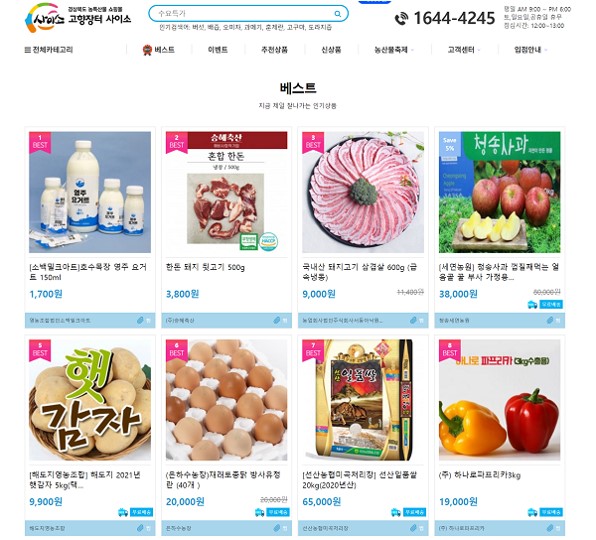This screenshot has width=596, height=540.
Task: Expand the 농산물축제 dropdown menu
Action: pyautogui.click(x=394, y=50)
